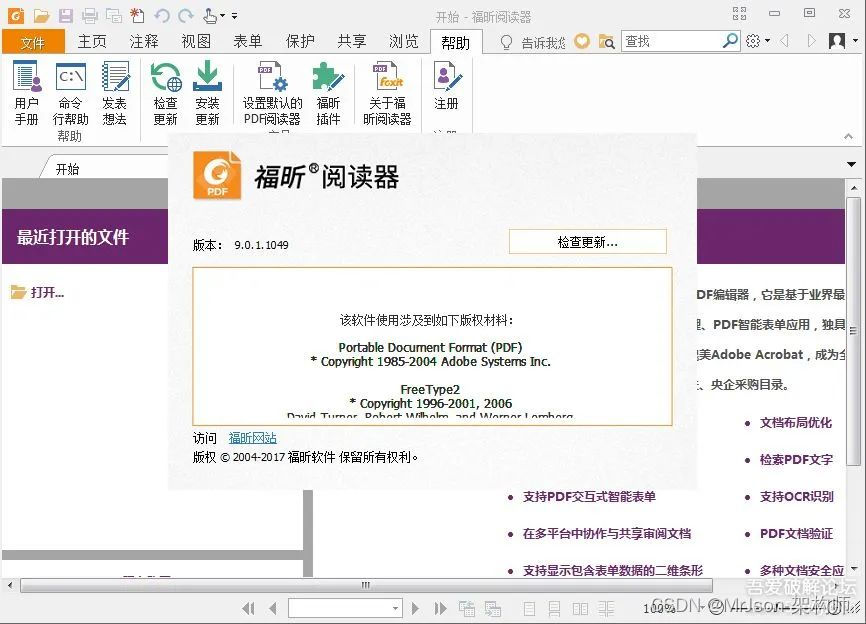The image size is (866, 624).
Task: Click Post Your Idea (发表想法) icon
Action: 115,93
